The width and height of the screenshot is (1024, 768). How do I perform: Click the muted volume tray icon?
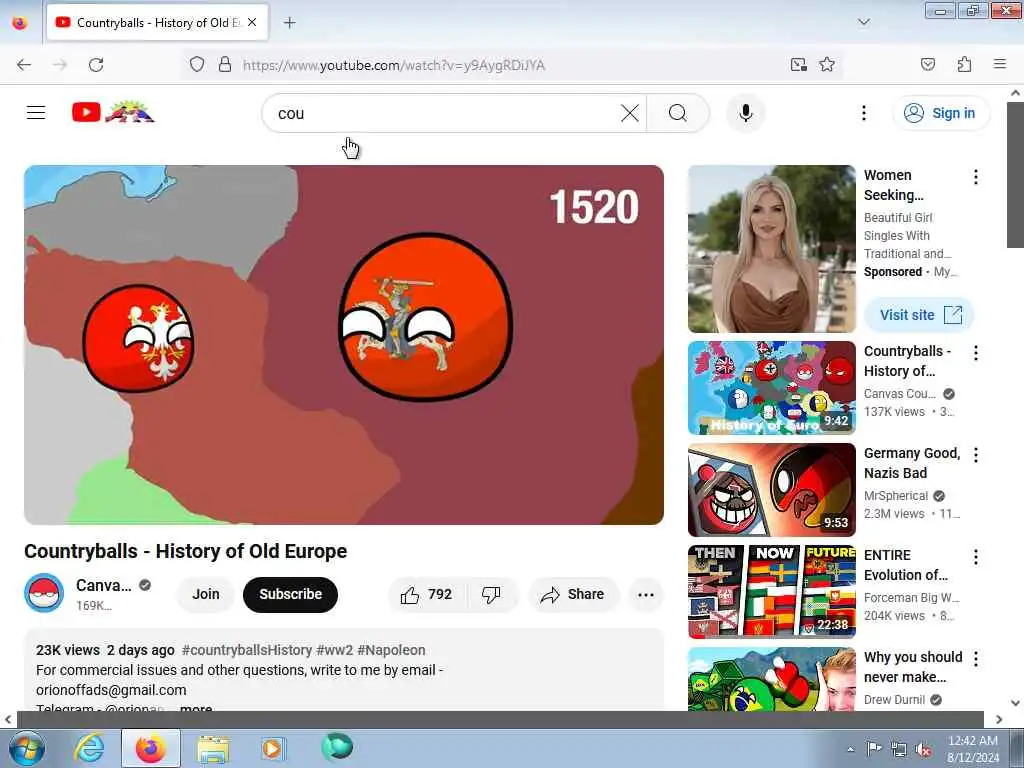[x=923, y=749]
